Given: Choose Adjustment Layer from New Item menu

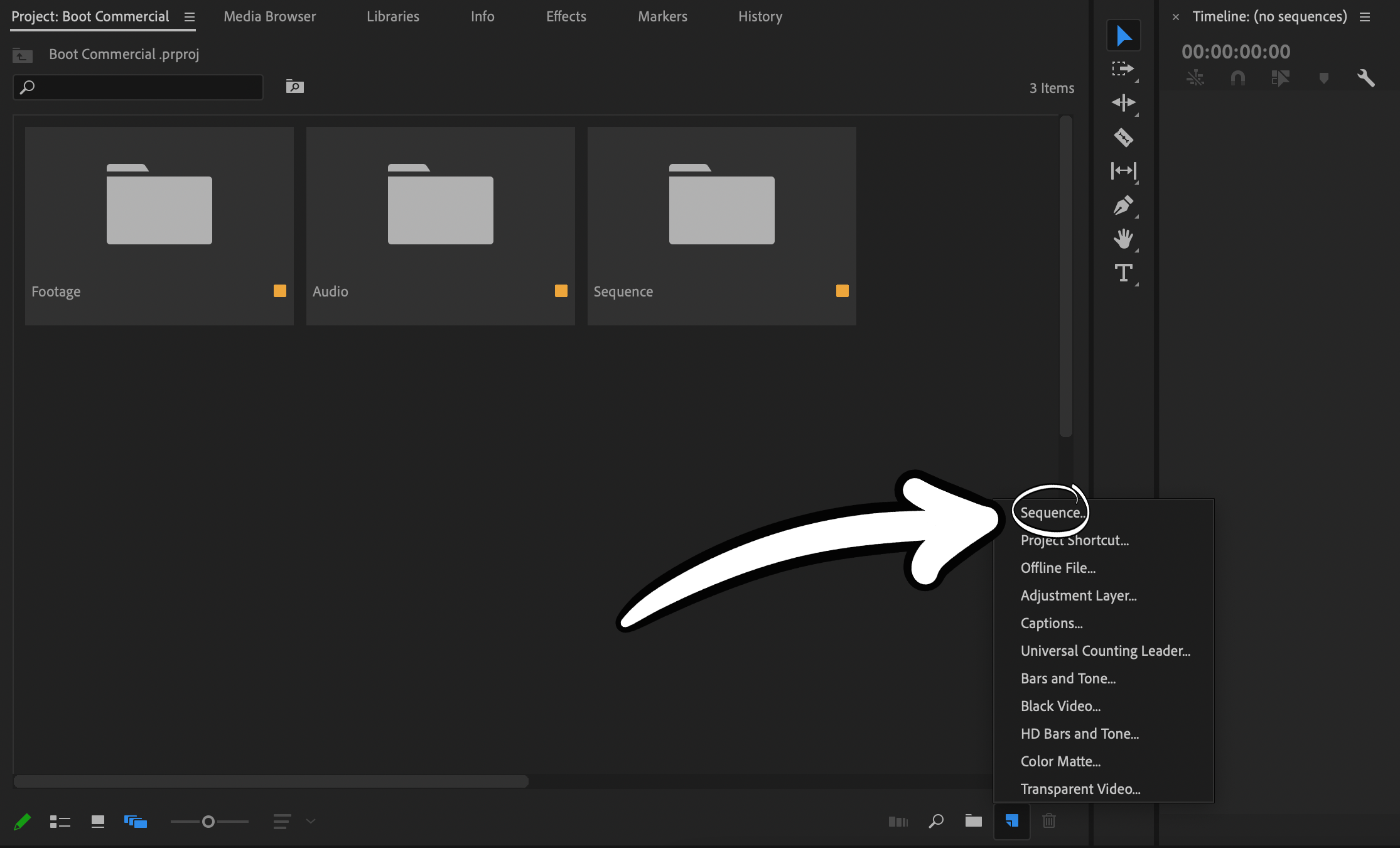Looking at the screenshot, I should tap(1078, 595).
